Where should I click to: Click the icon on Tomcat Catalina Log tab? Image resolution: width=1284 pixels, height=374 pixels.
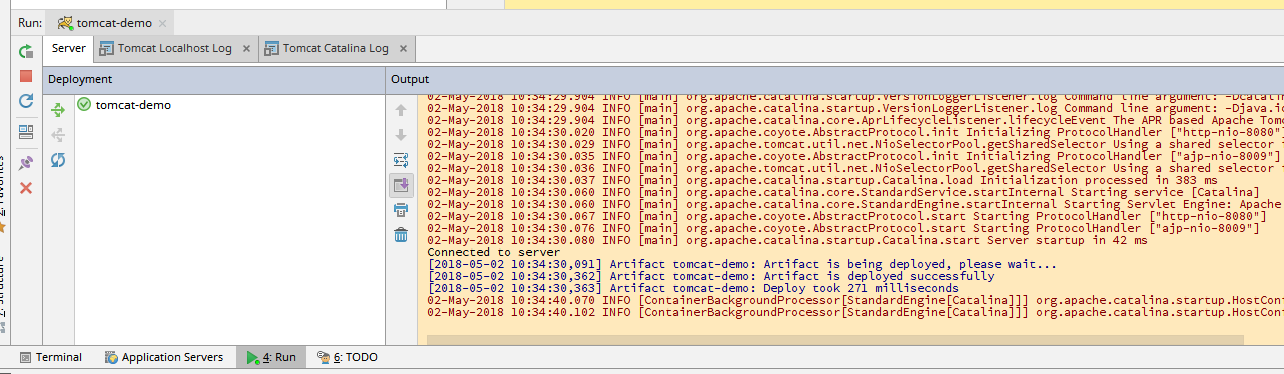point(272,48)
